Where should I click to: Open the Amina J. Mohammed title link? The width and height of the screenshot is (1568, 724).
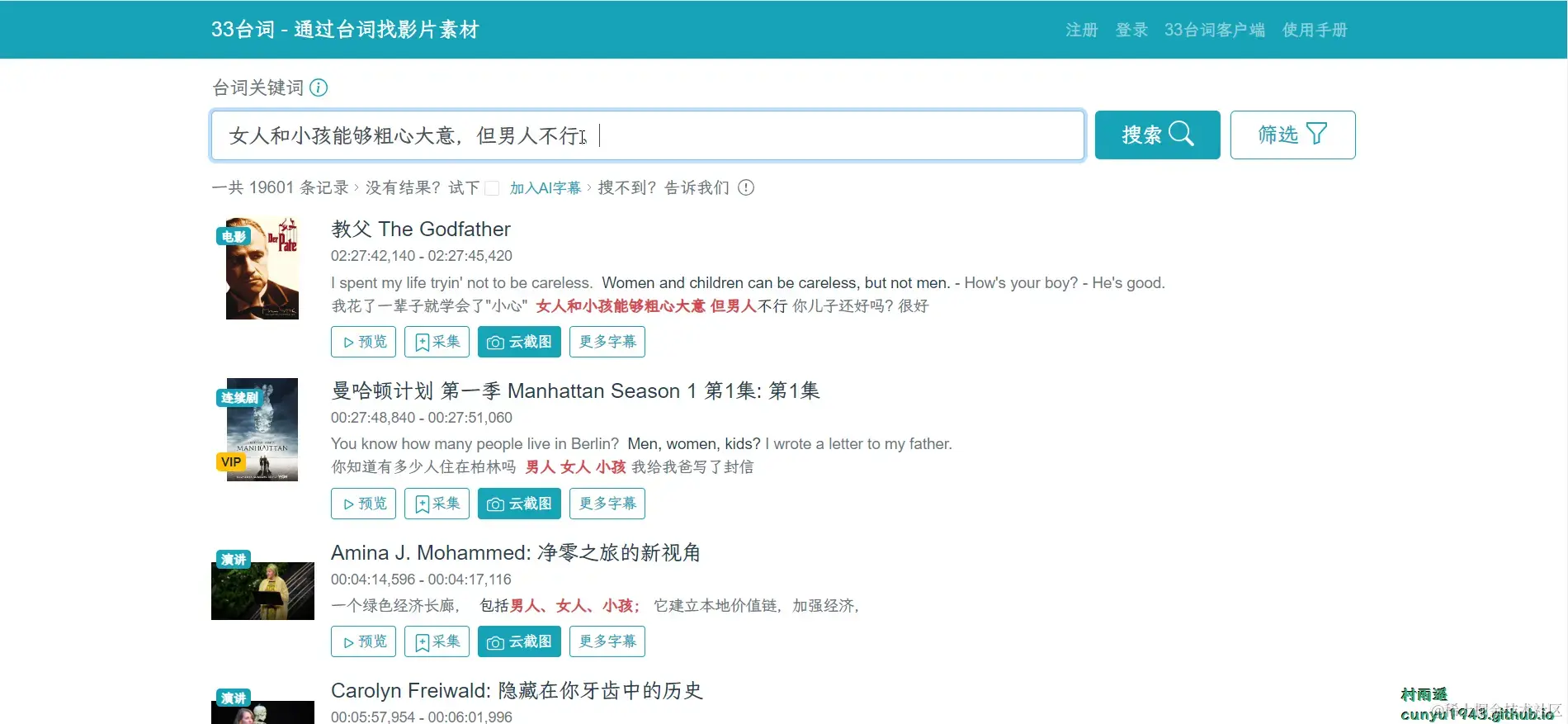(516, 552)
